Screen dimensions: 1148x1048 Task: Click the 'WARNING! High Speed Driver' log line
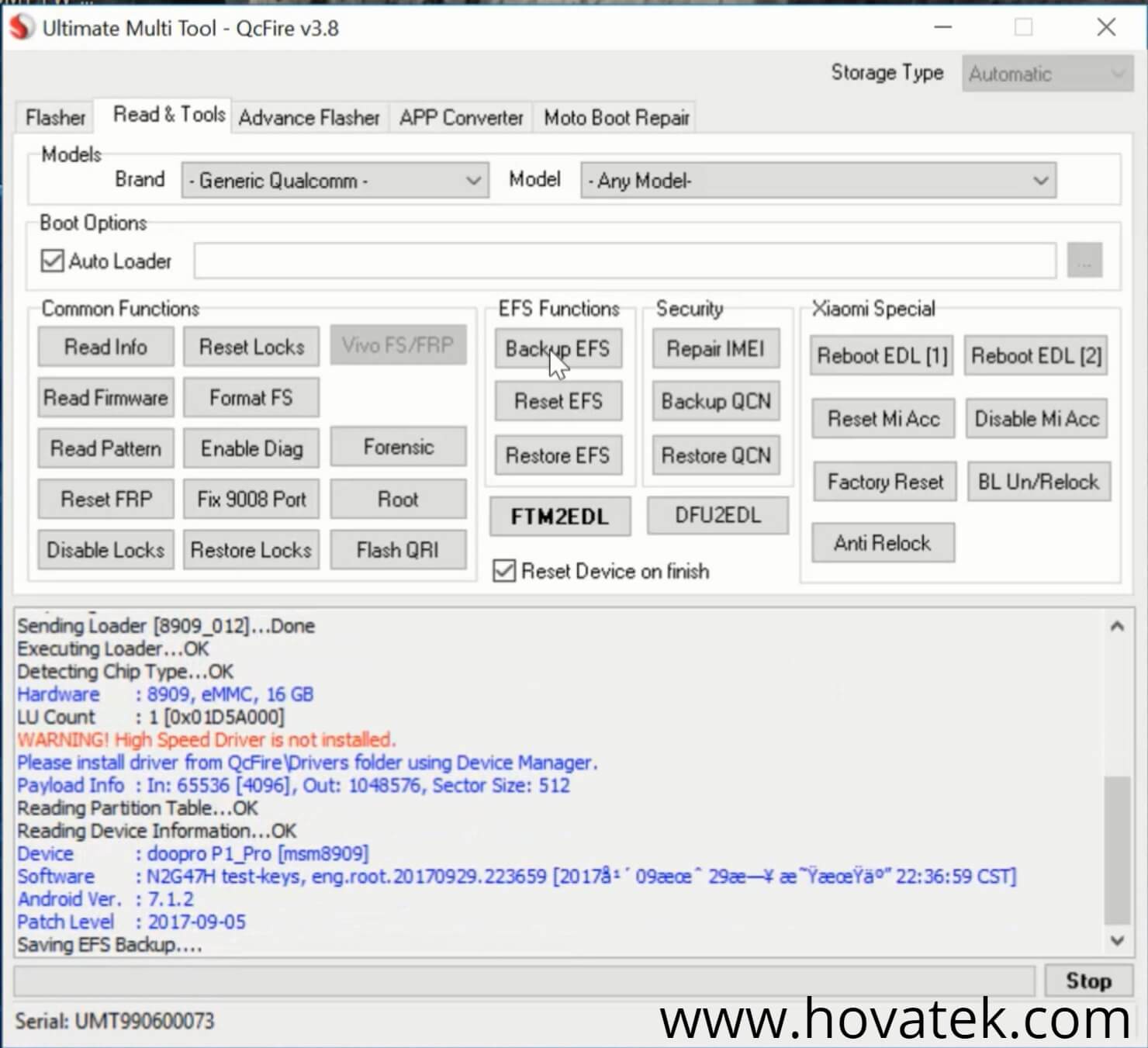(x=206, y=739)
